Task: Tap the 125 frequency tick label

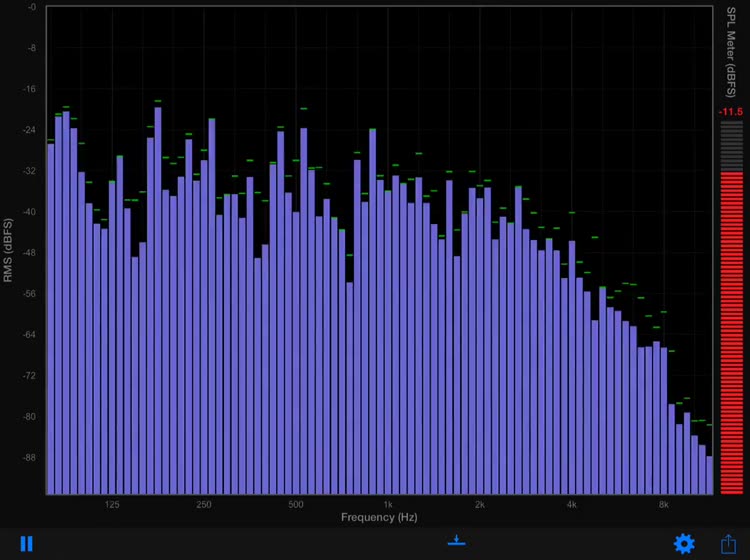Action: pos(112,505)
